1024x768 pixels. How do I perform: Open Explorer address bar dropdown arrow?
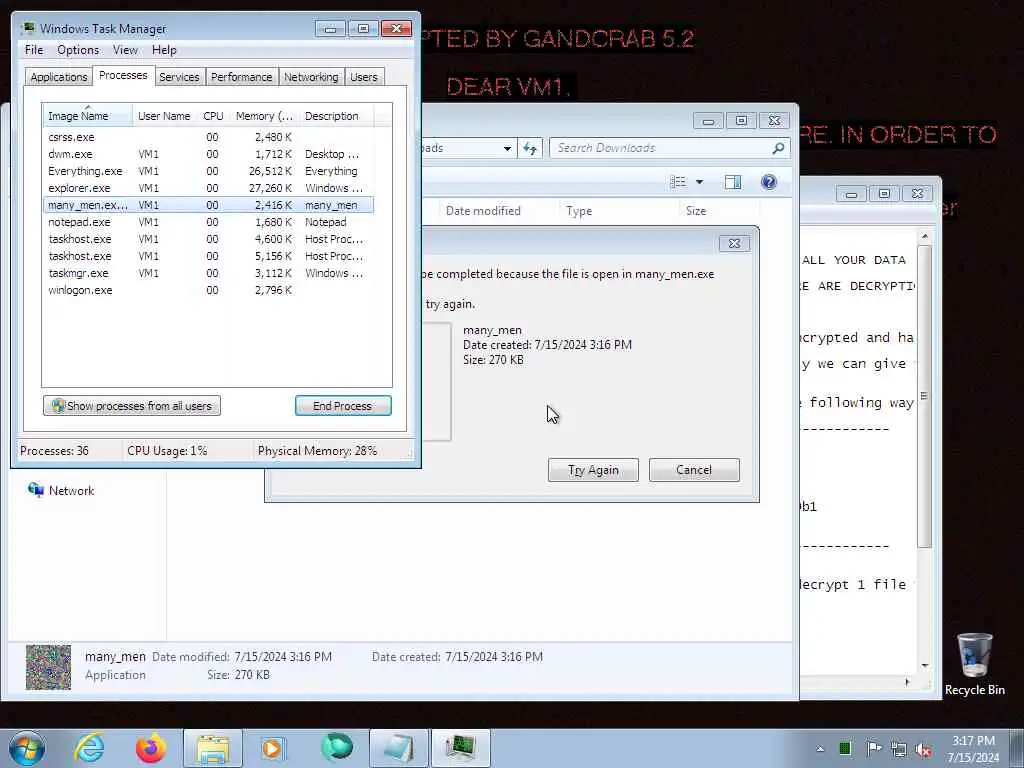[507, 148]
